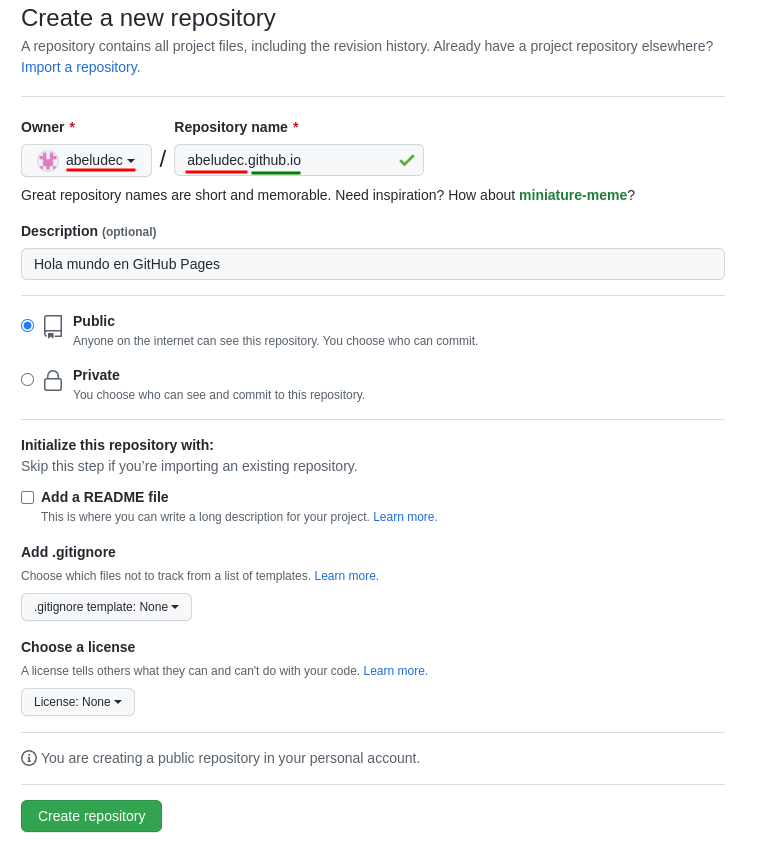761x857 pixels.
Task: Click the info circle icon about public repository
Action: coord(27,758)
